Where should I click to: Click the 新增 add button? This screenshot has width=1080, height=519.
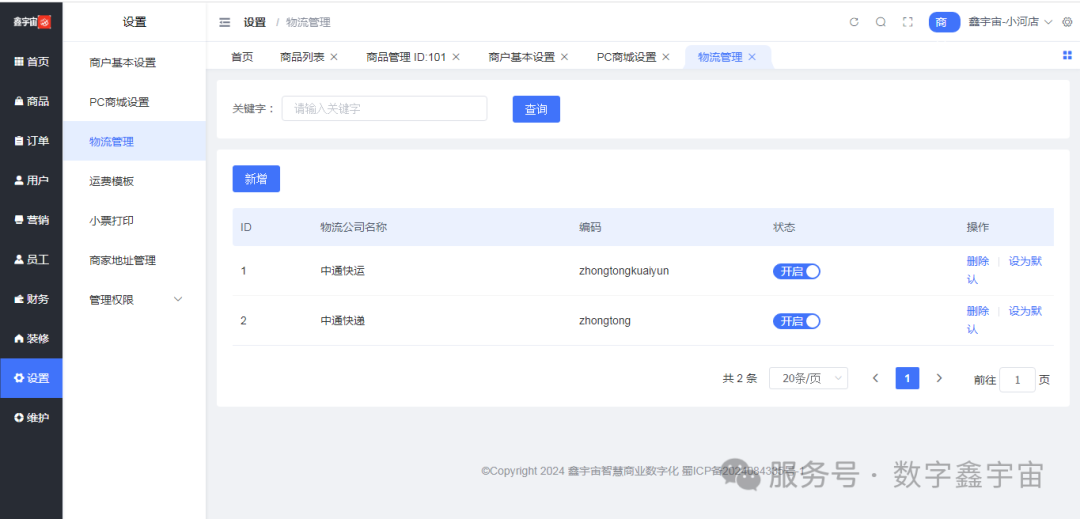click(256, 179)
